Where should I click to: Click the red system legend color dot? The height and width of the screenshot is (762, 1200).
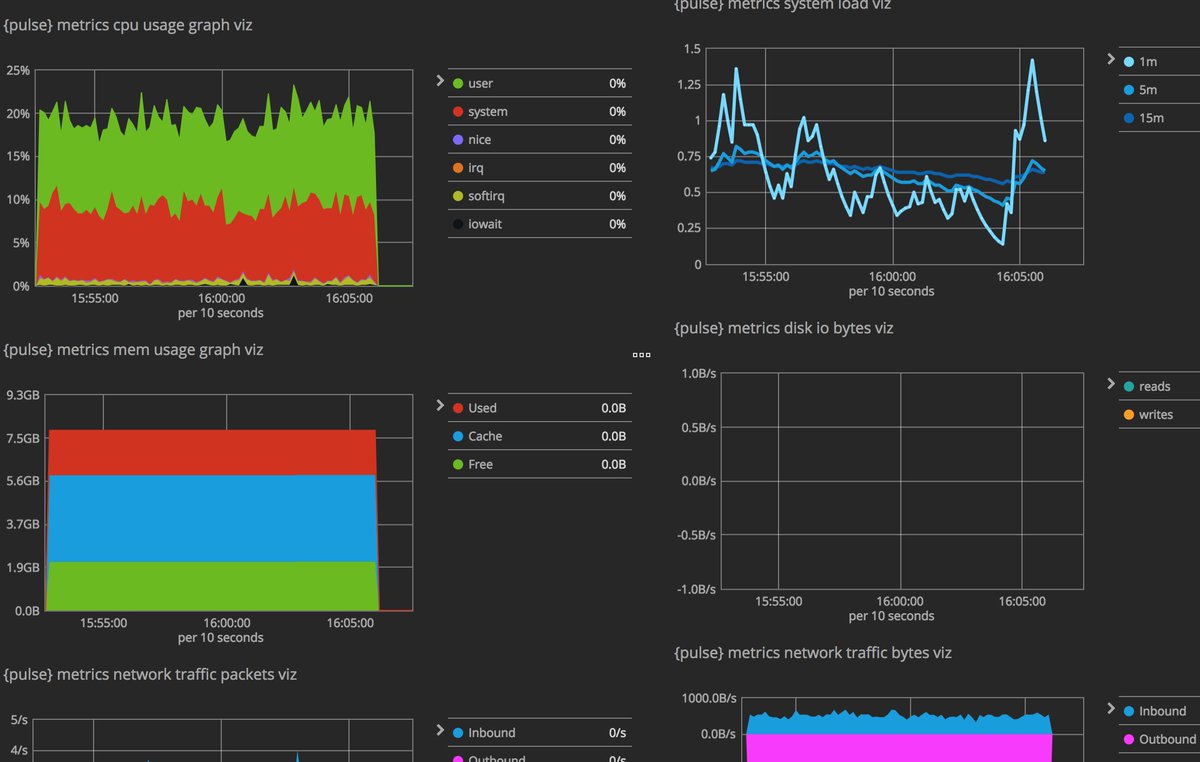pos(458,112)
